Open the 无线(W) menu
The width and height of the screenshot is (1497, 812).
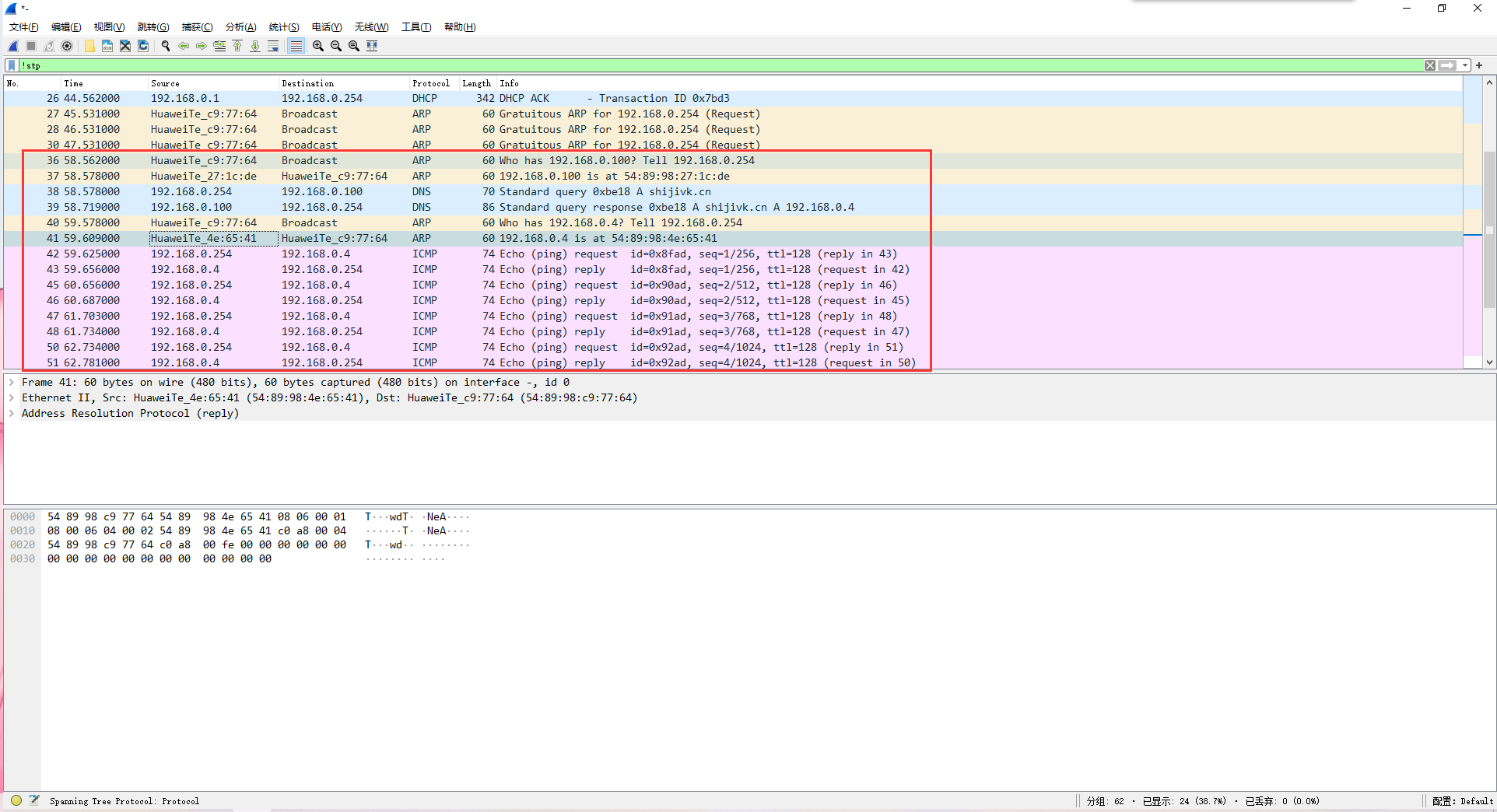[371, 27]
